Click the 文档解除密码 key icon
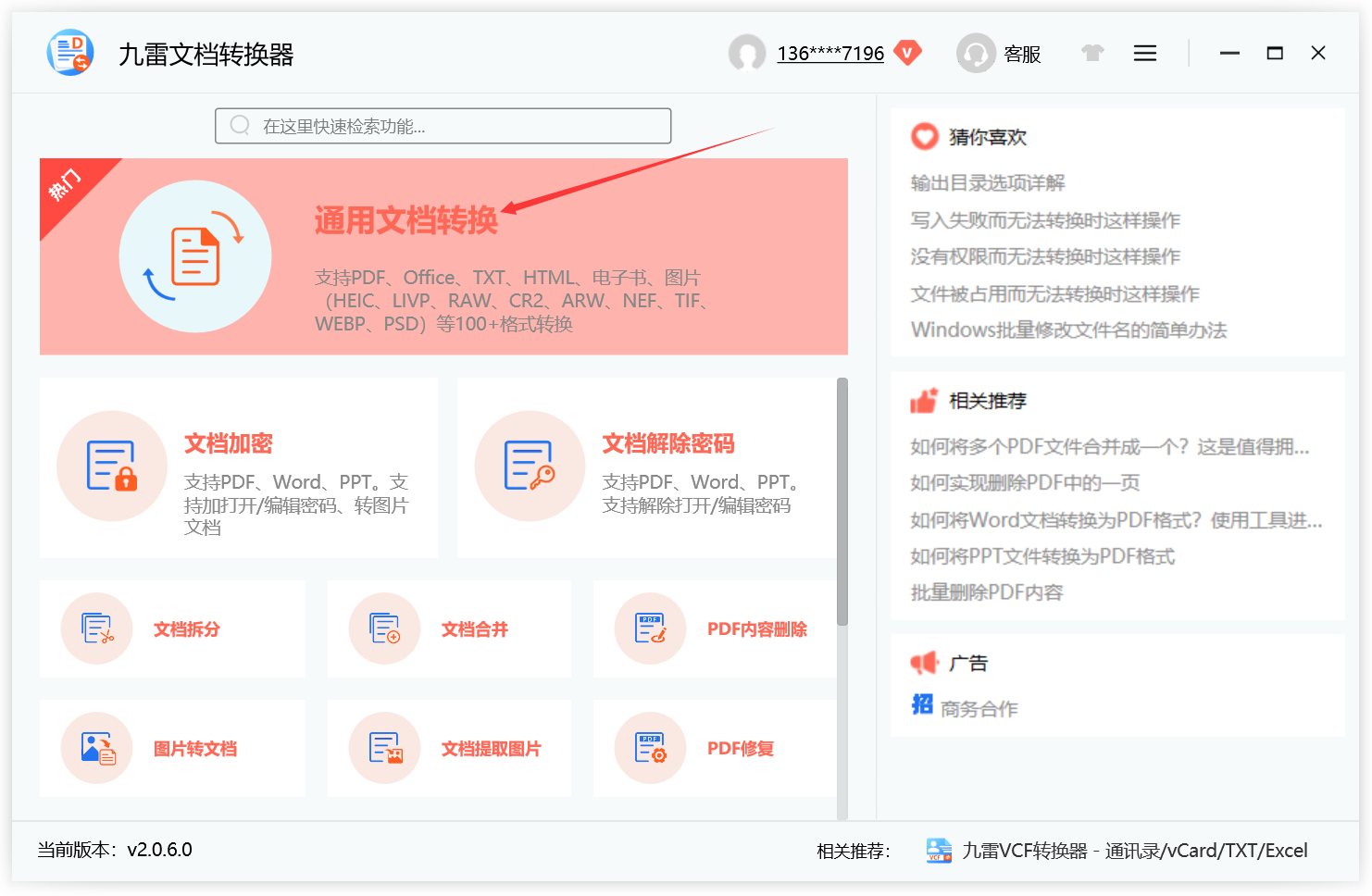Viewport: 1372px width, 896px height. click(530, 466)
